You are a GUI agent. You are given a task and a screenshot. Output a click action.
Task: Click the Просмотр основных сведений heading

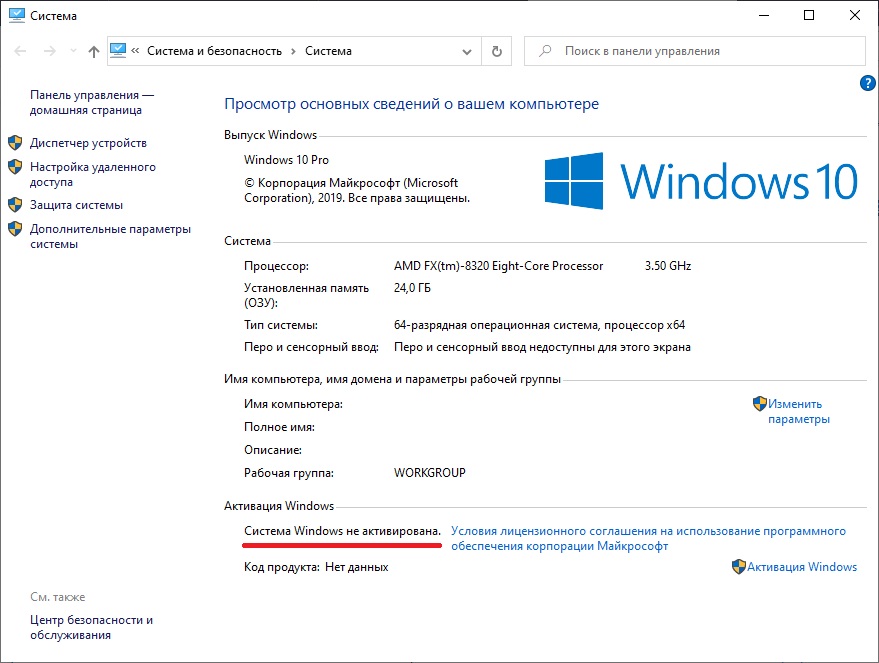click(x=411, y=104)
